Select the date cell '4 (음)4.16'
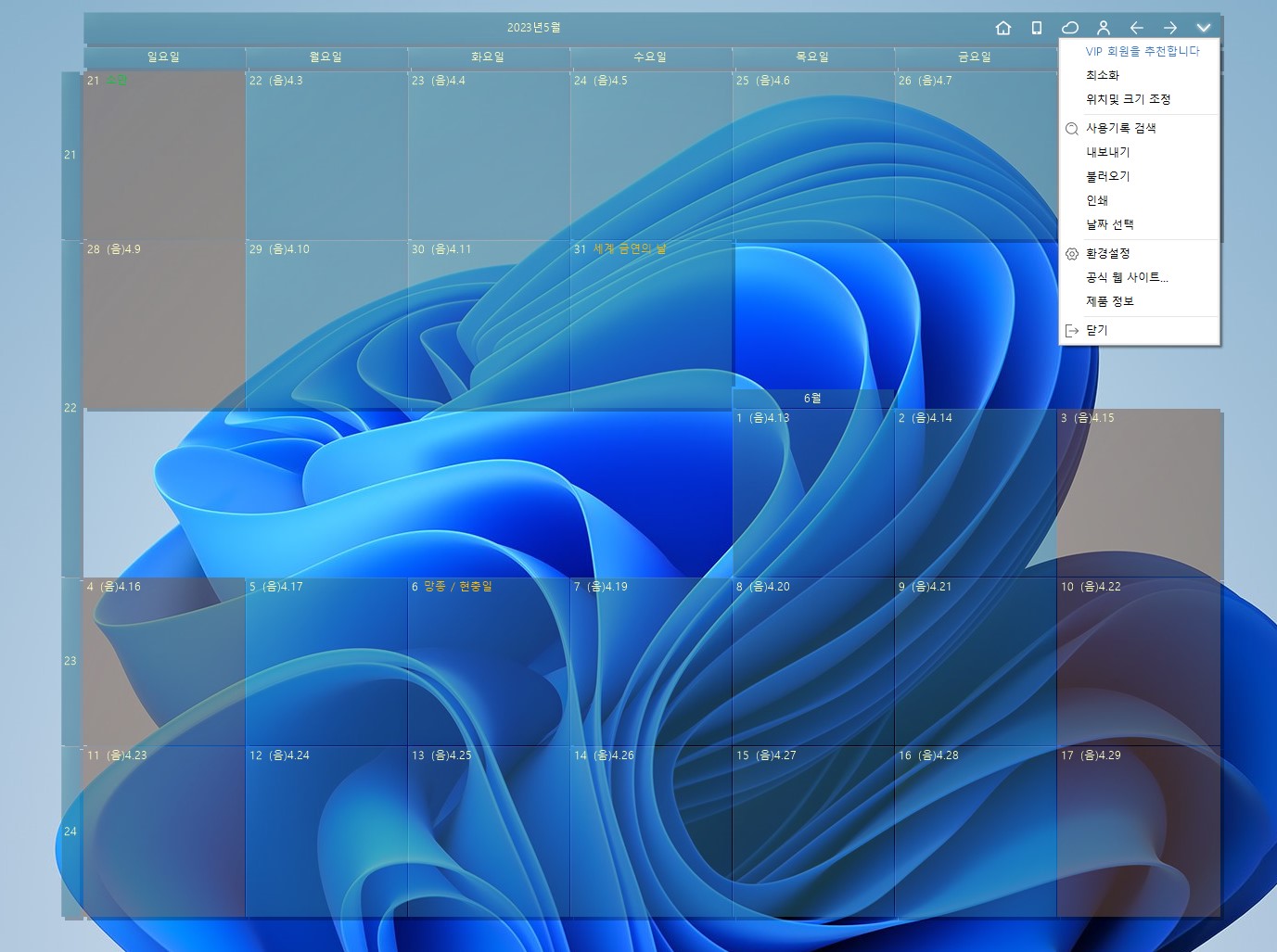 point(164,662)
